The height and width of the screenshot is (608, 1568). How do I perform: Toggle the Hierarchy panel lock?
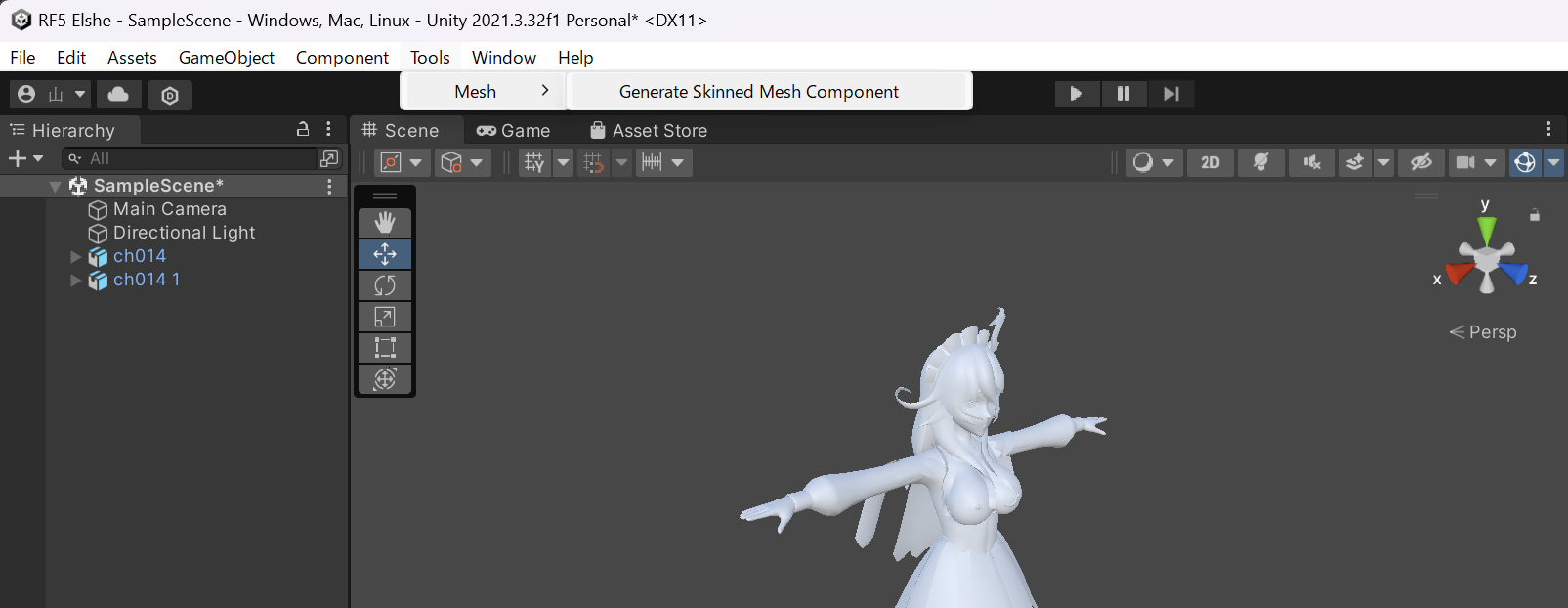coord(303,129)
